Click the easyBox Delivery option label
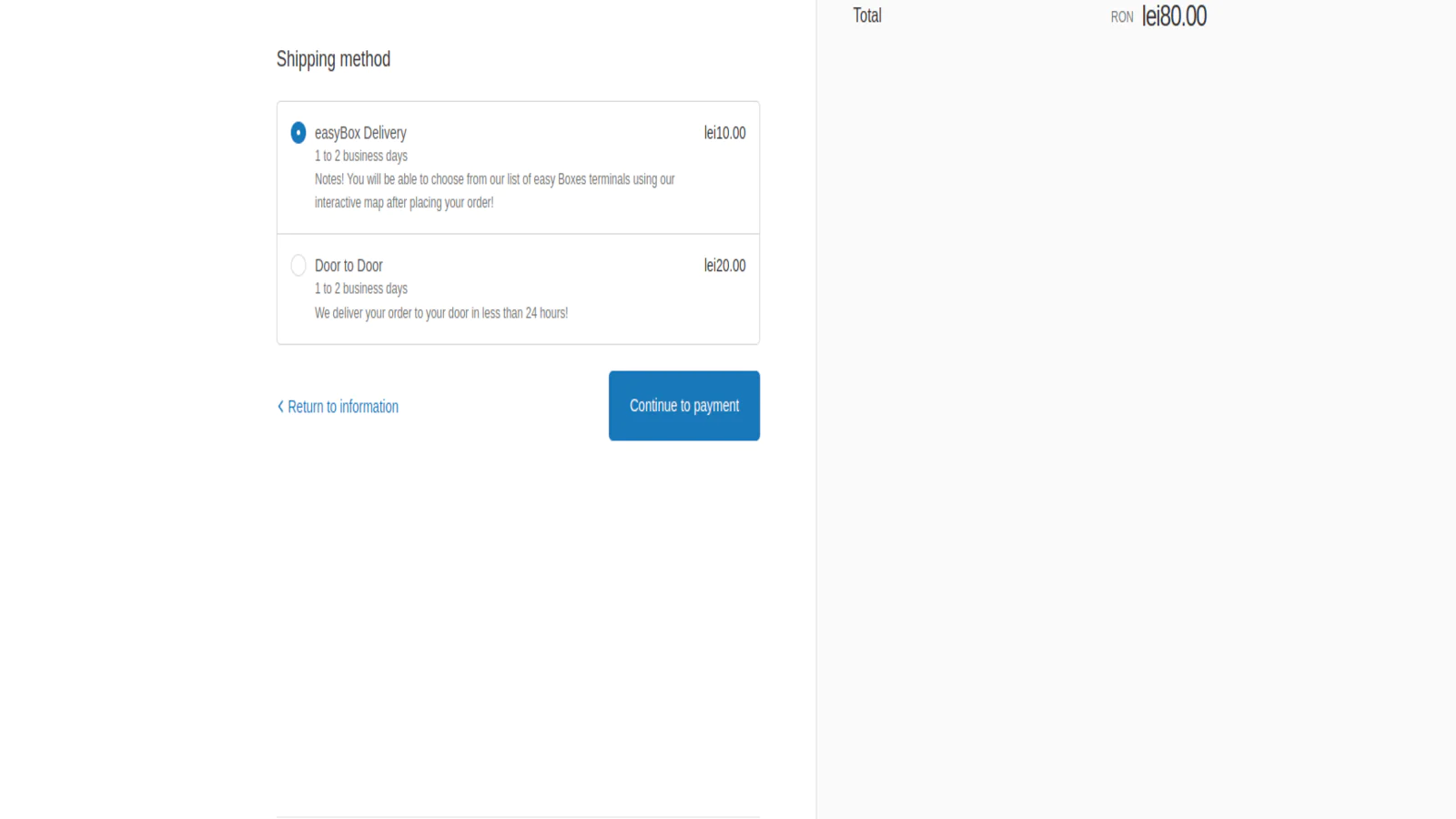1456x819 pixels. (x=360, y=133)
